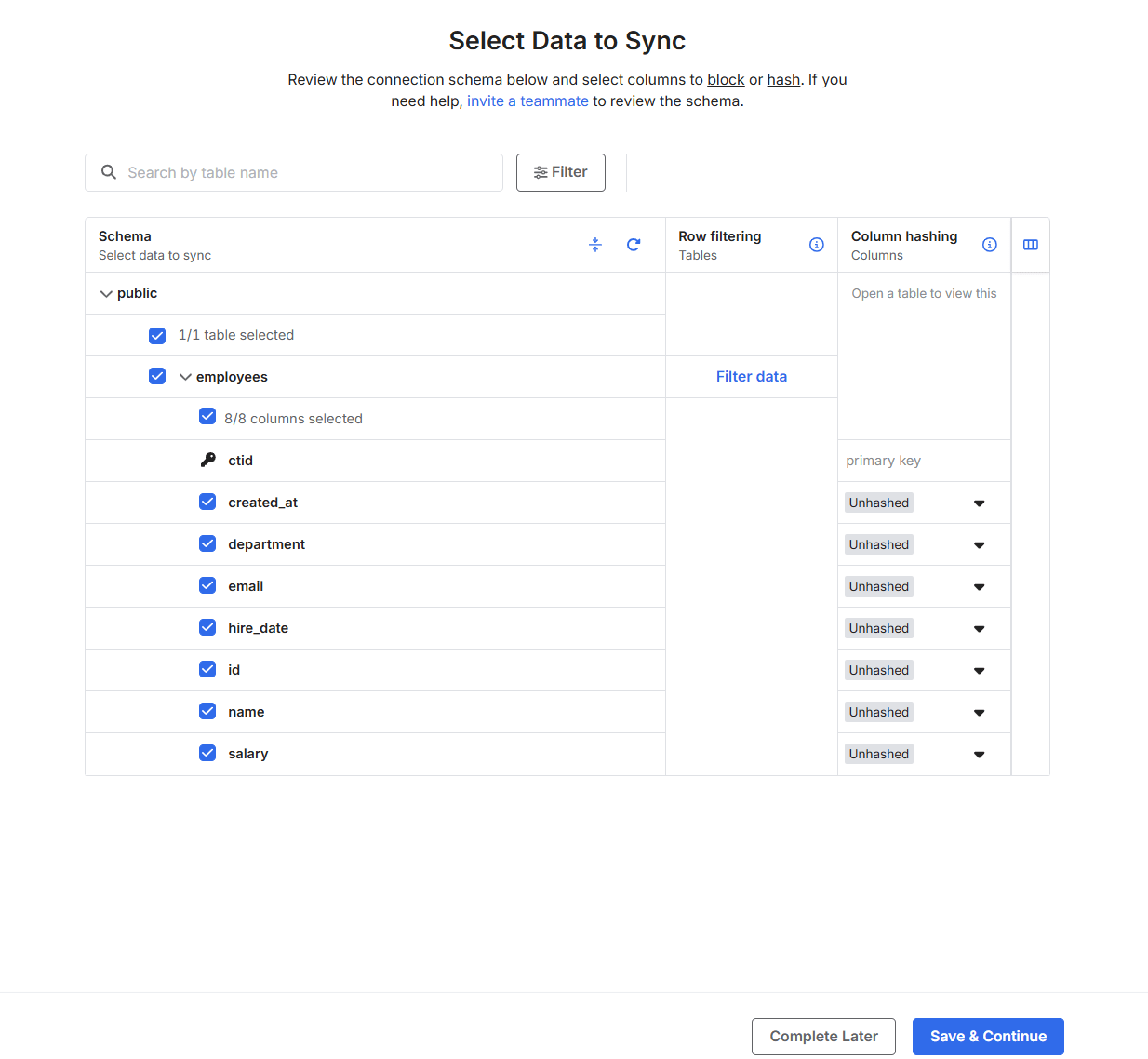Open hashing dropdown for created_at
The width and height of the screenshot is (1148, 1059).
pos(979,503)
